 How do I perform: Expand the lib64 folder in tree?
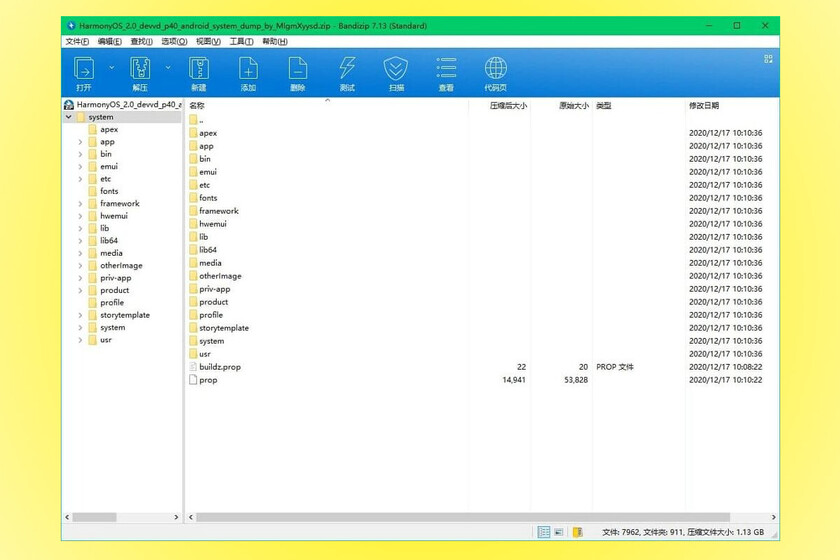[80, 241]
